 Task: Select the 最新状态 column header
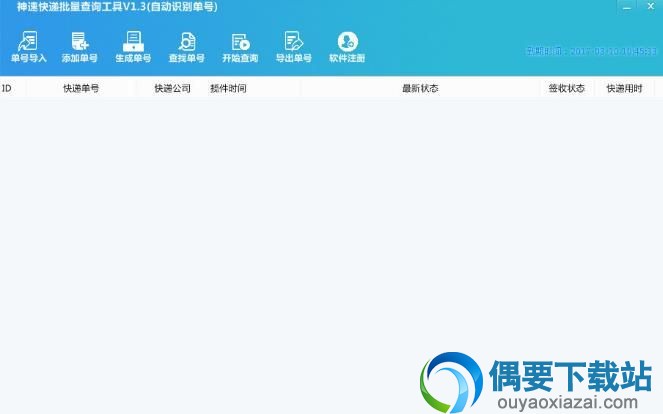(x=420, y=88)
